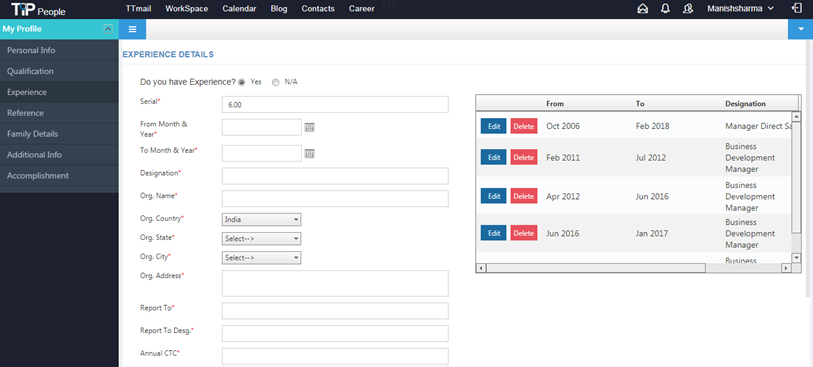Open the notifications bell icon
813x367 pixels.
665,8
